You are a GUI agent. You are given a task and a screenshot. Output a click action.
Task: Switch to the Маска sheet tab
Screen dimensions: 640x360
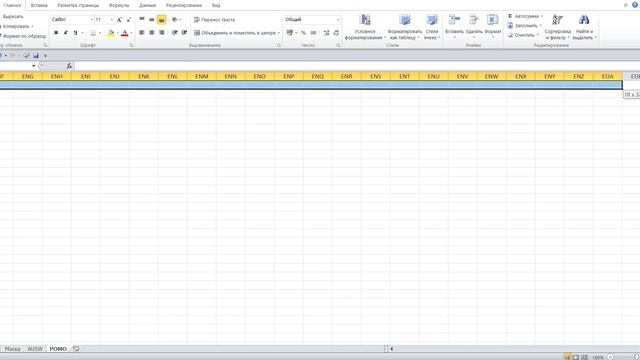point(12,349)
